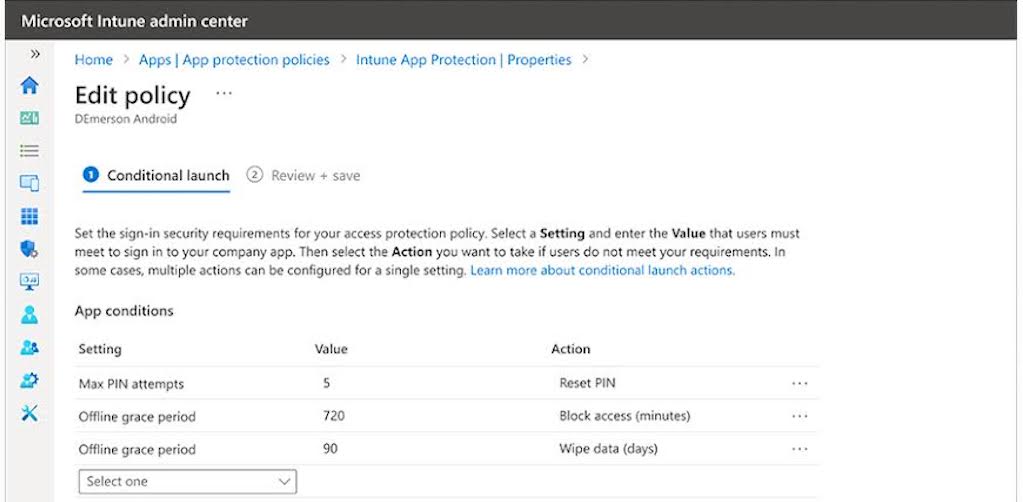The width and height of the screenshot is (1023, 502).
Task: Open Troubleshooting wrench icon
Action: 29,414
